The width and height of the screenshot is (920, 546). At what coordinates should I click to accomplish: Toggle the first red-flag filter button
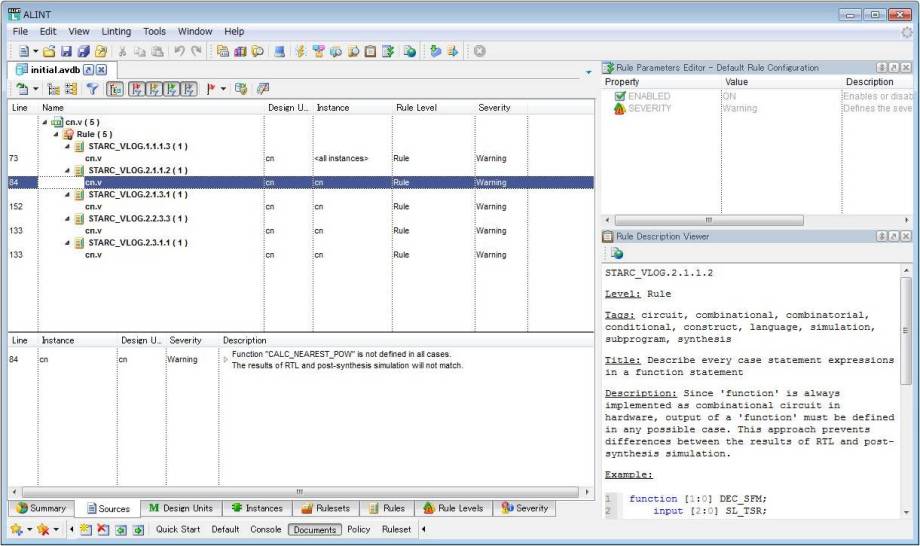pyautogui.click(x=136, y=89)
